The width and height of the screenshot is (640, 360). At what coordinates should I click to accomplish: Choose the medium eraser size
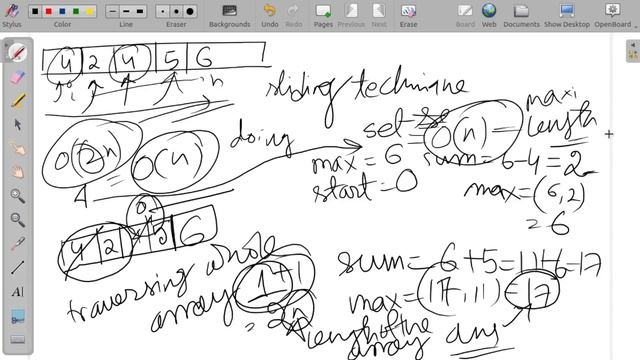[x=176, y=11]
